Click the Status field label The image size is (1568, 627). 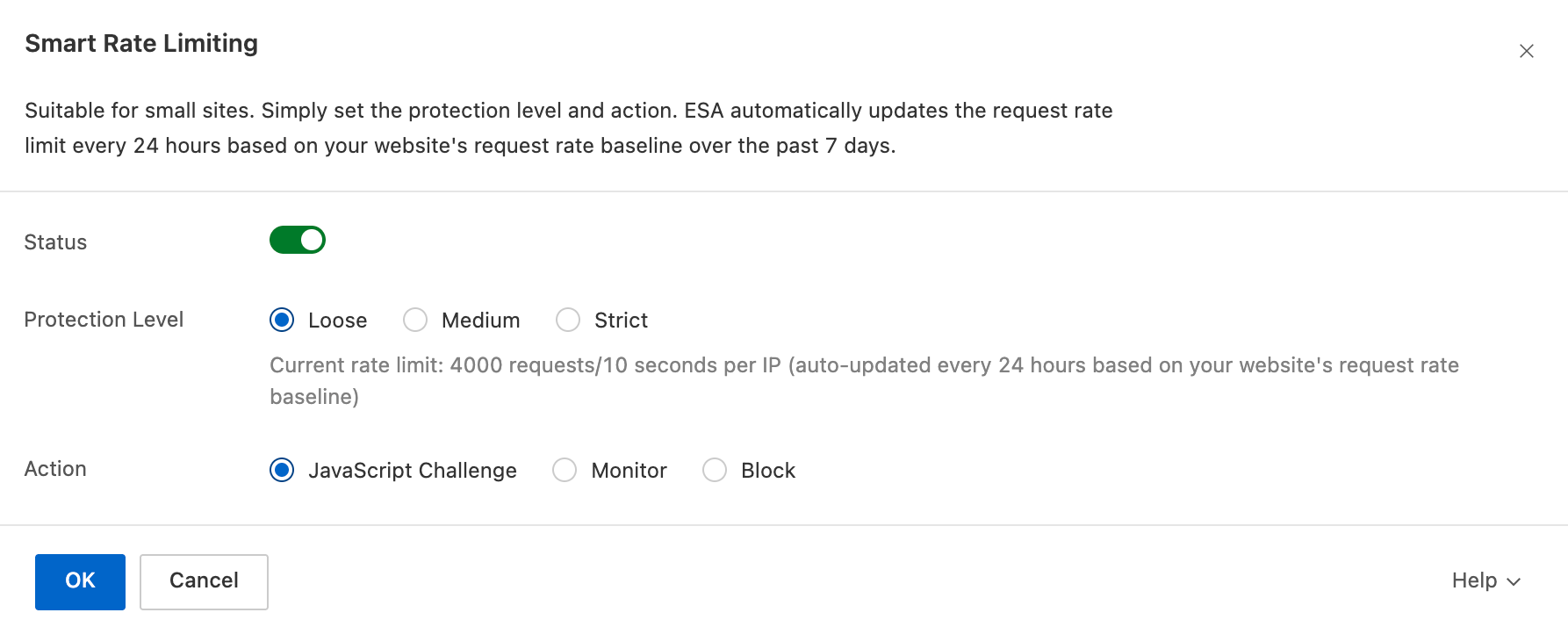(x=55, y=242)
